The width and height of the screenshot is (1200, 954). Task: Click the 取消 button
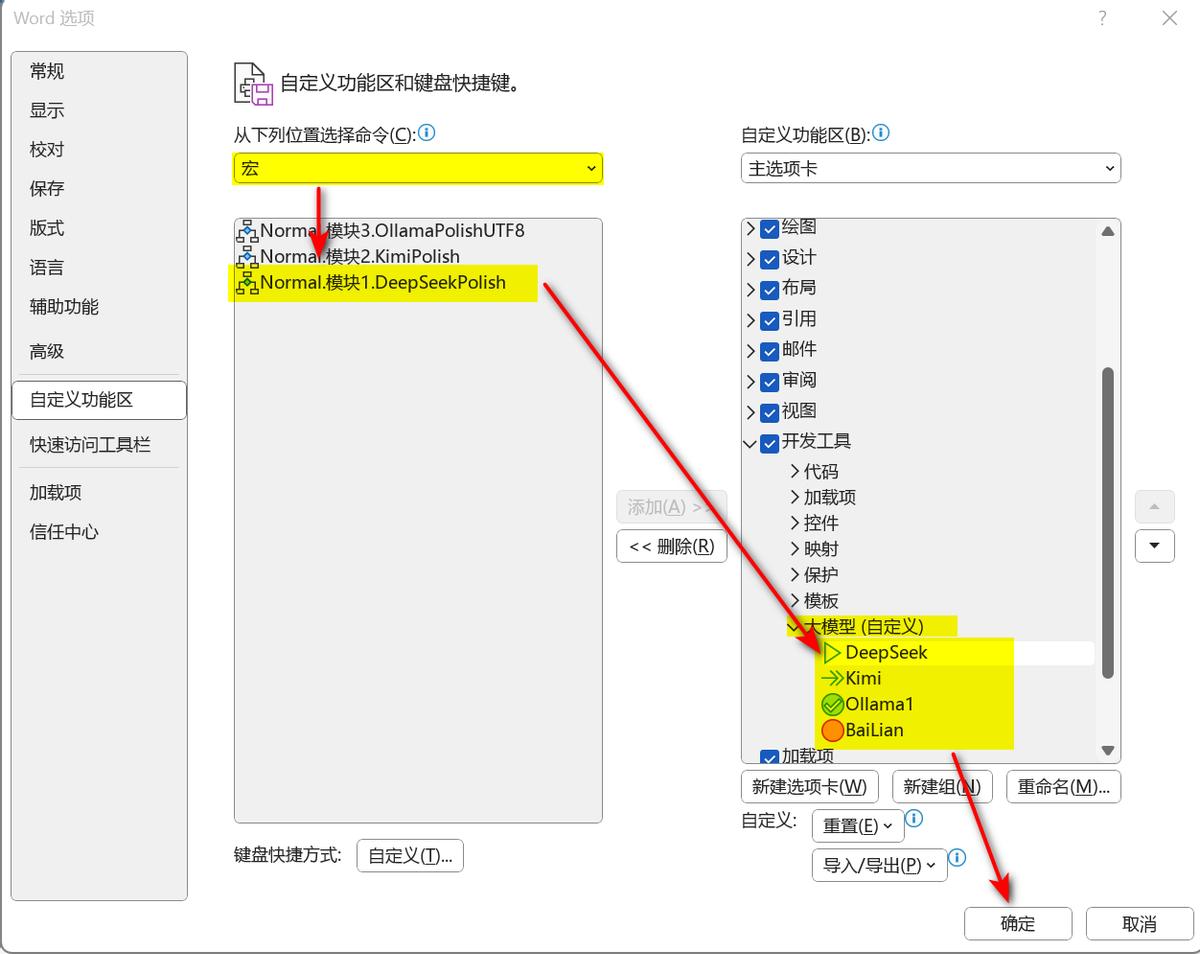pos(1140,924)
